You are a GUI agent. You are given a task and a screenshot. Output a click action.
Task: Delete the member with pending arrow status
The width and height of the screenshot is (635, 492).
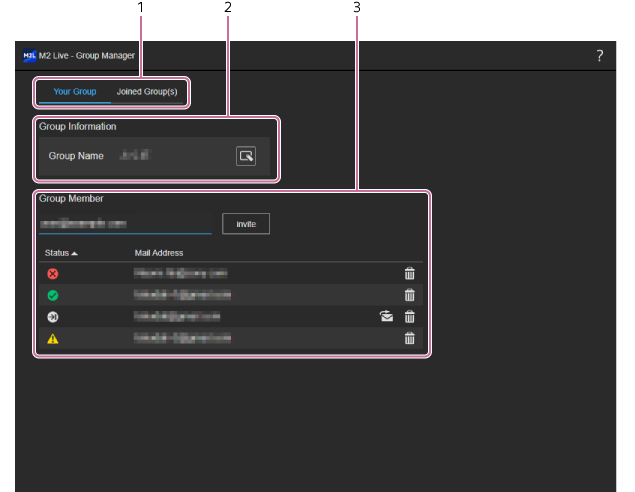pos(409,317)
